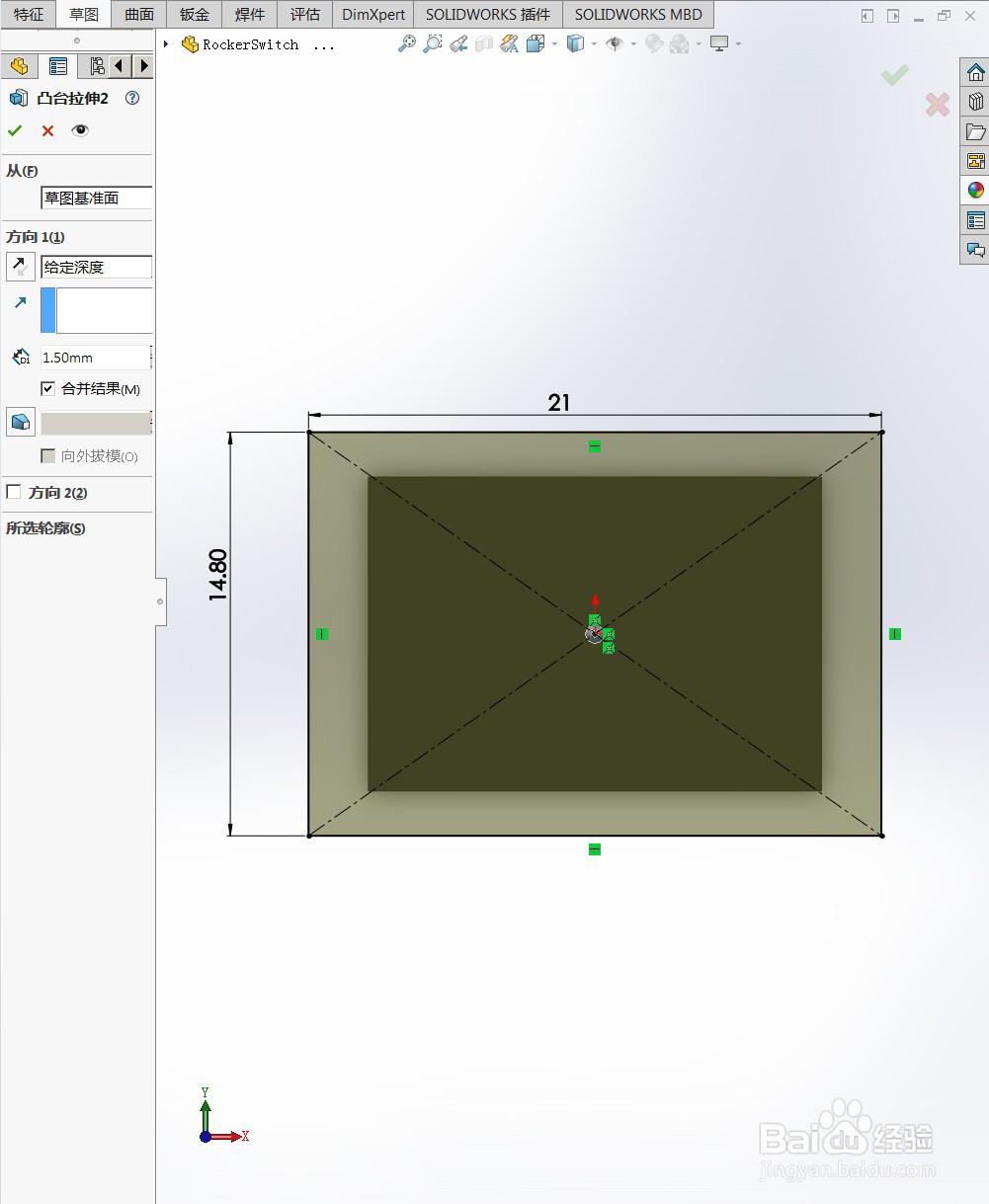Switch to the 曲面 tab

tap(139, 14)
